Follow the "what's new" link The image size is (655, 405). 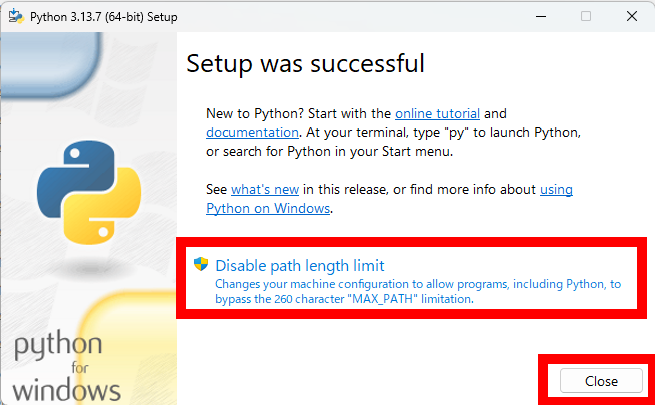click(x=265, y=189)
